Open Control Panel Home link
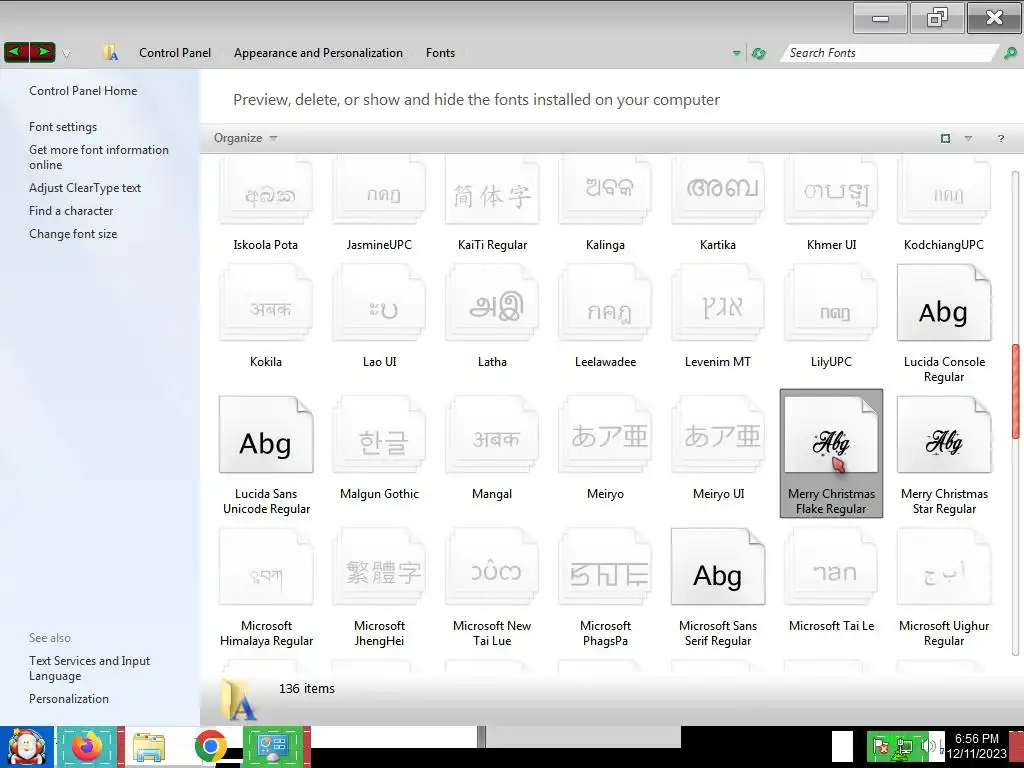Screen dimensions: 1024x768 [83, 91]
